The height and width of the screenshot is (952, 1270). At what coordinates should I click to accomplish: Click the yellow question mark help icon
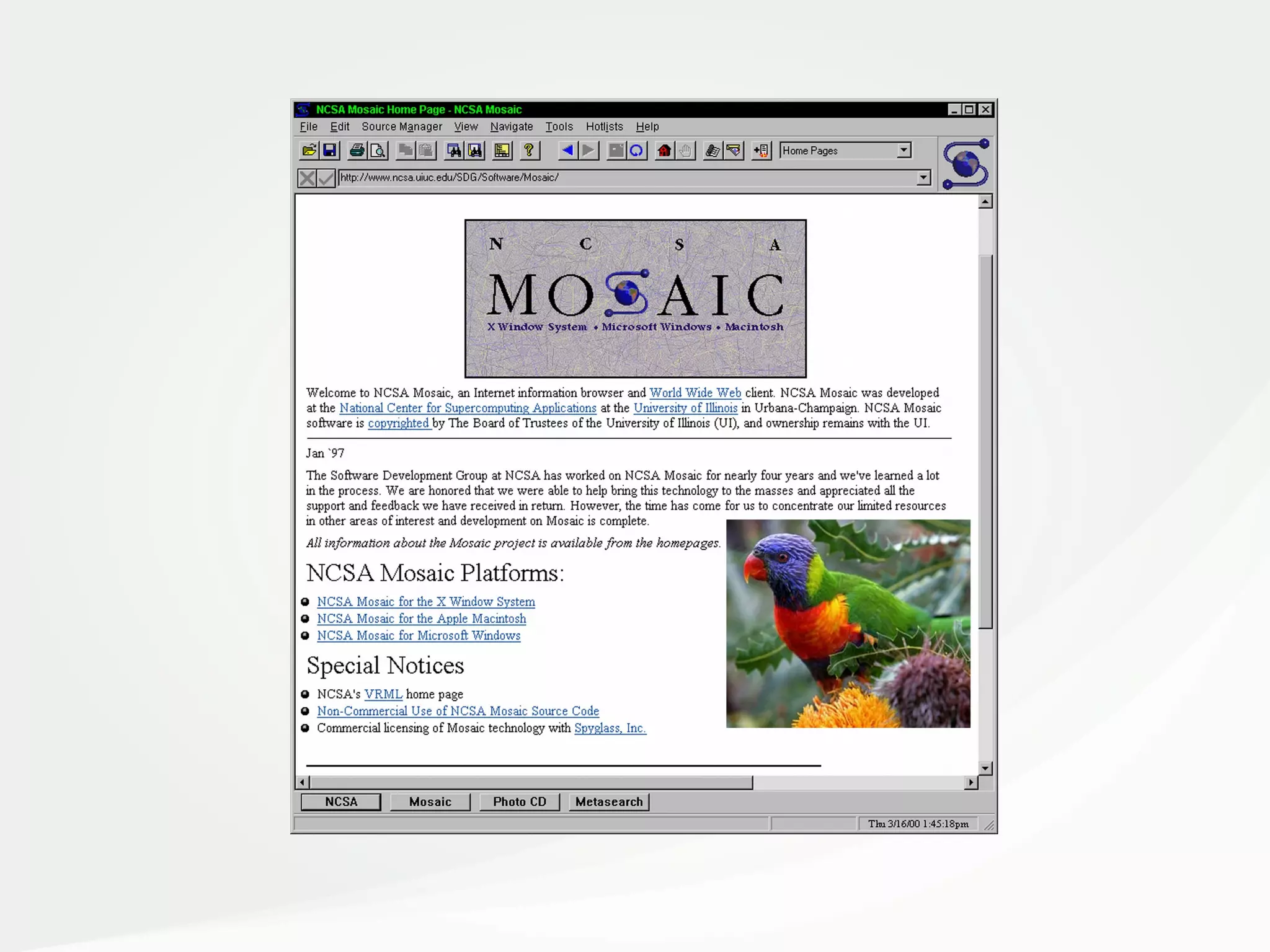pyautogui.click(x=529, y=151)
